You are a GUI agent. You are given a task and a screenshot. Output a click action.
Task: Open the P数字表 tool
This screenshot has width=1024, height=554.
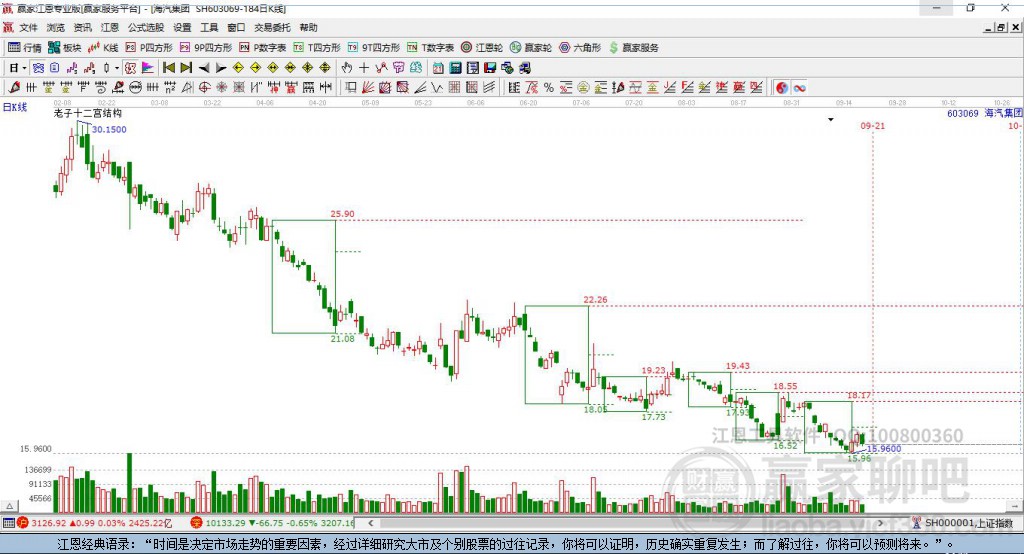[x=263, y=48]
